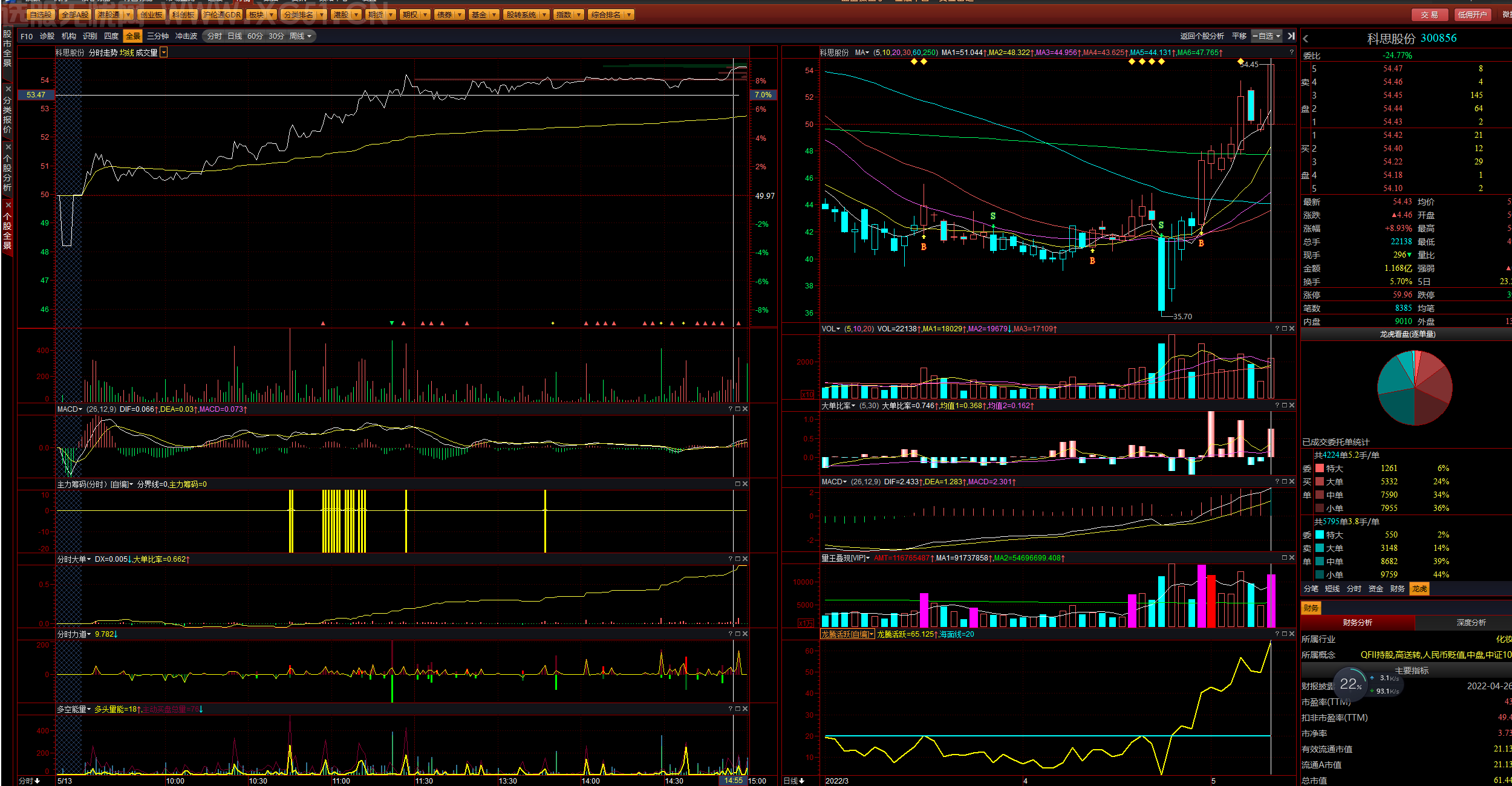Maximize the 主力筹码 indicator panel
Viewport: 1512px width, 786px height.
(738, 484)
